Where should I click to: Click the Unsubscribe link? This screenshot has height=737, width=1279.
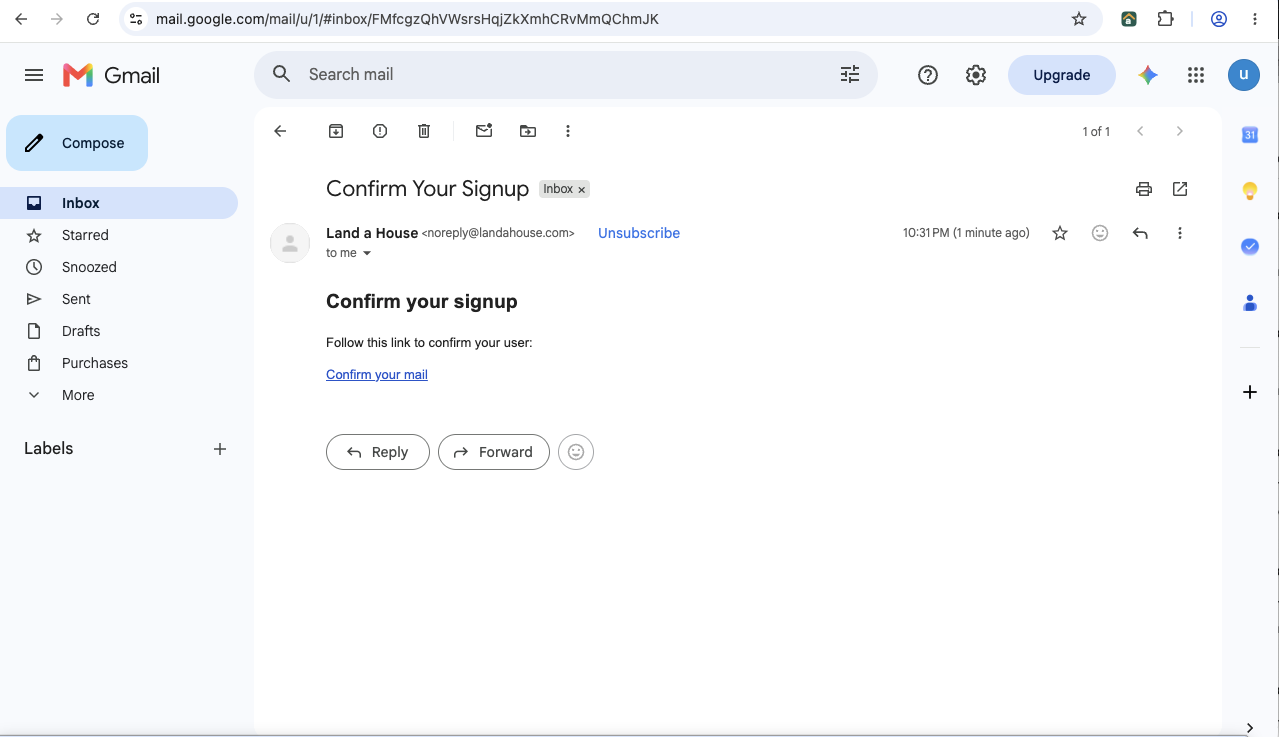point(639,233)
